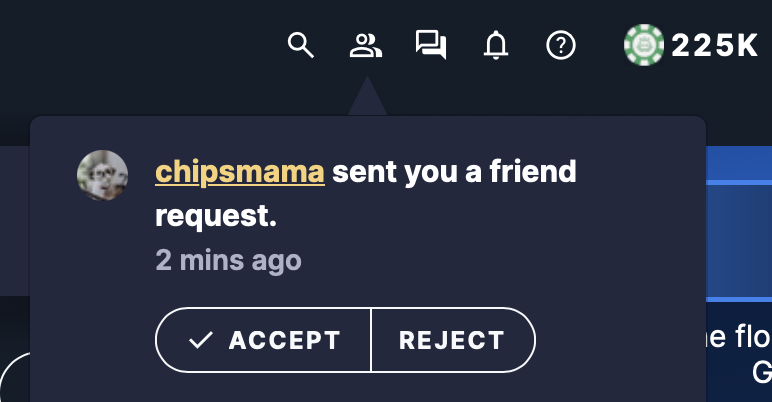Open the chat messages icon
This screenshot has height=402, width=772.
431,45
